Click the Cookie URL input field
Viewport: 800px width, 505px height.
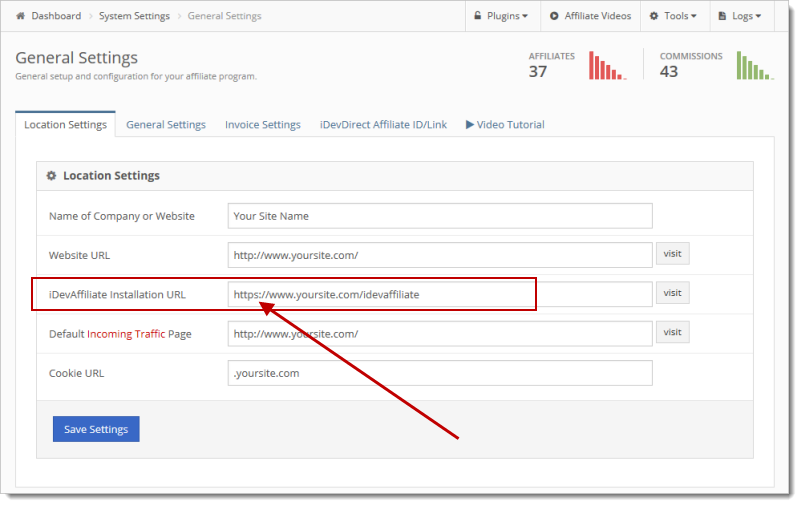click(x=440, y=373)
